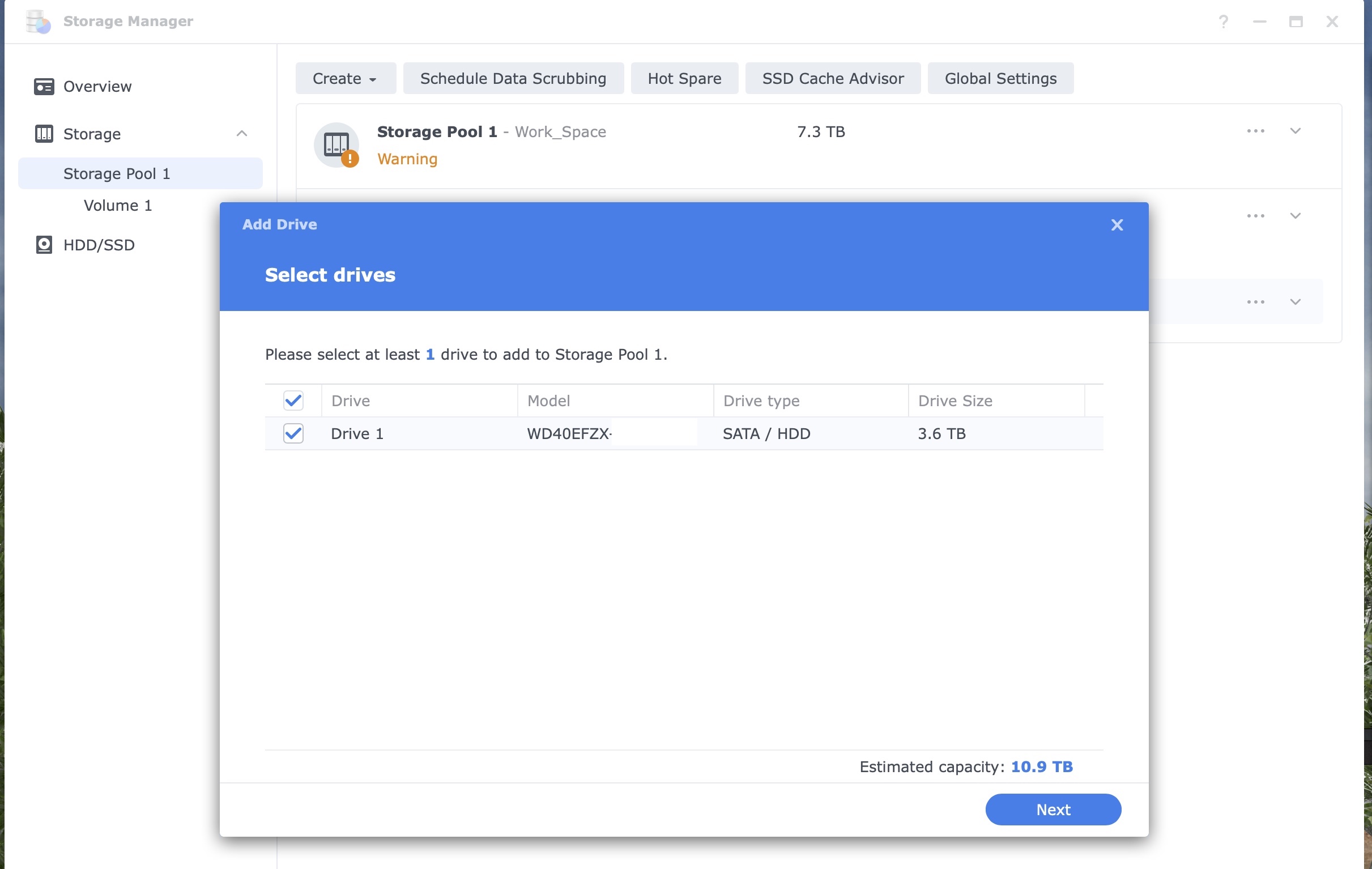
Task: Select Volume 1 in the sidebar
Action: [118, 206]
